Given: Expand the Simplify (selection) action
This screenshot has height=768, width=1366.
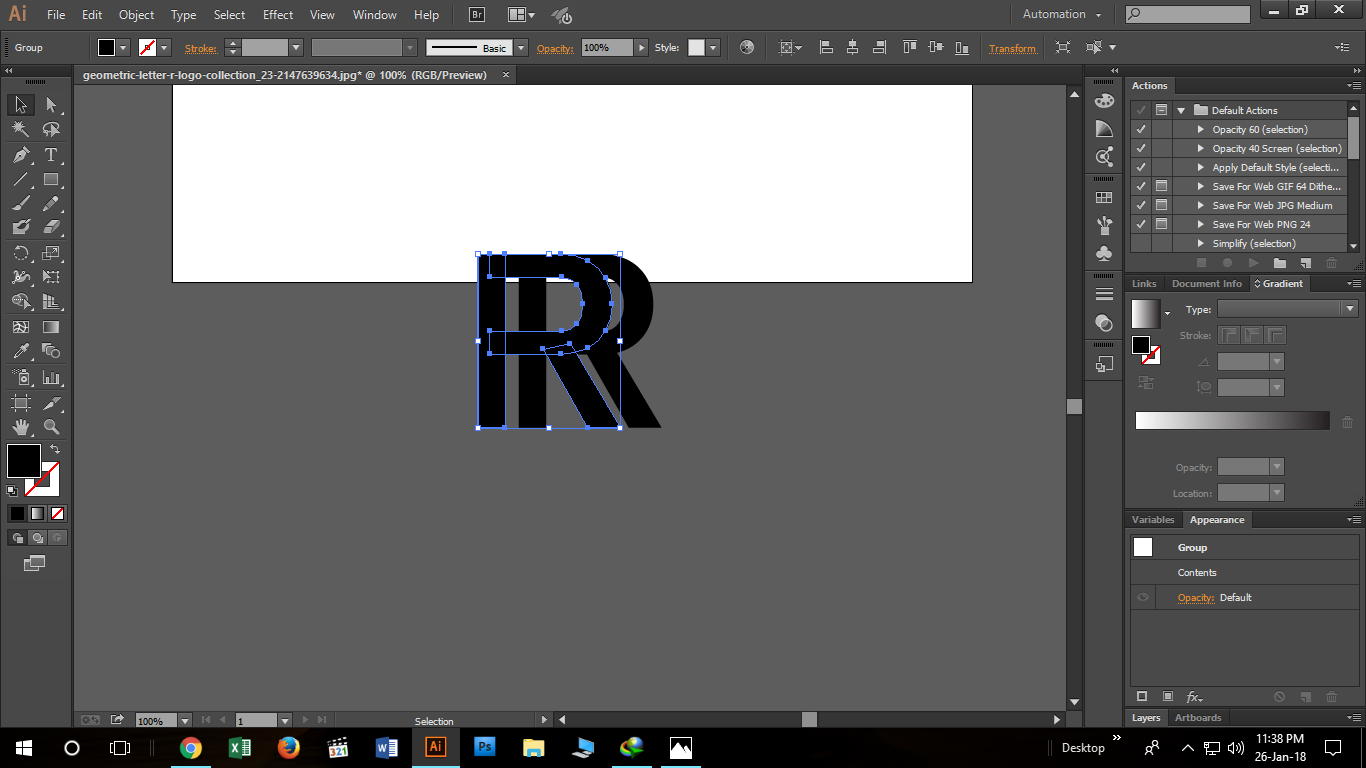Looking at the screenshot, I should pos(1201,243).
